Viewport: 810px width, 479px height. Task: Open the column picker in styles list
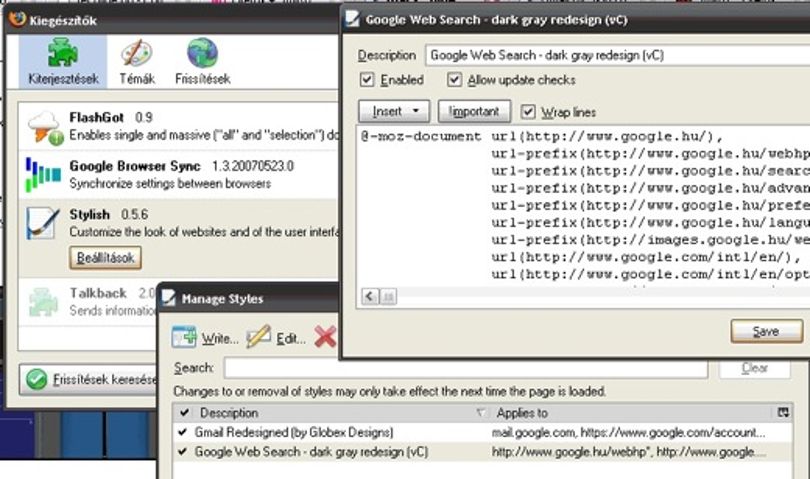[783, 412]
